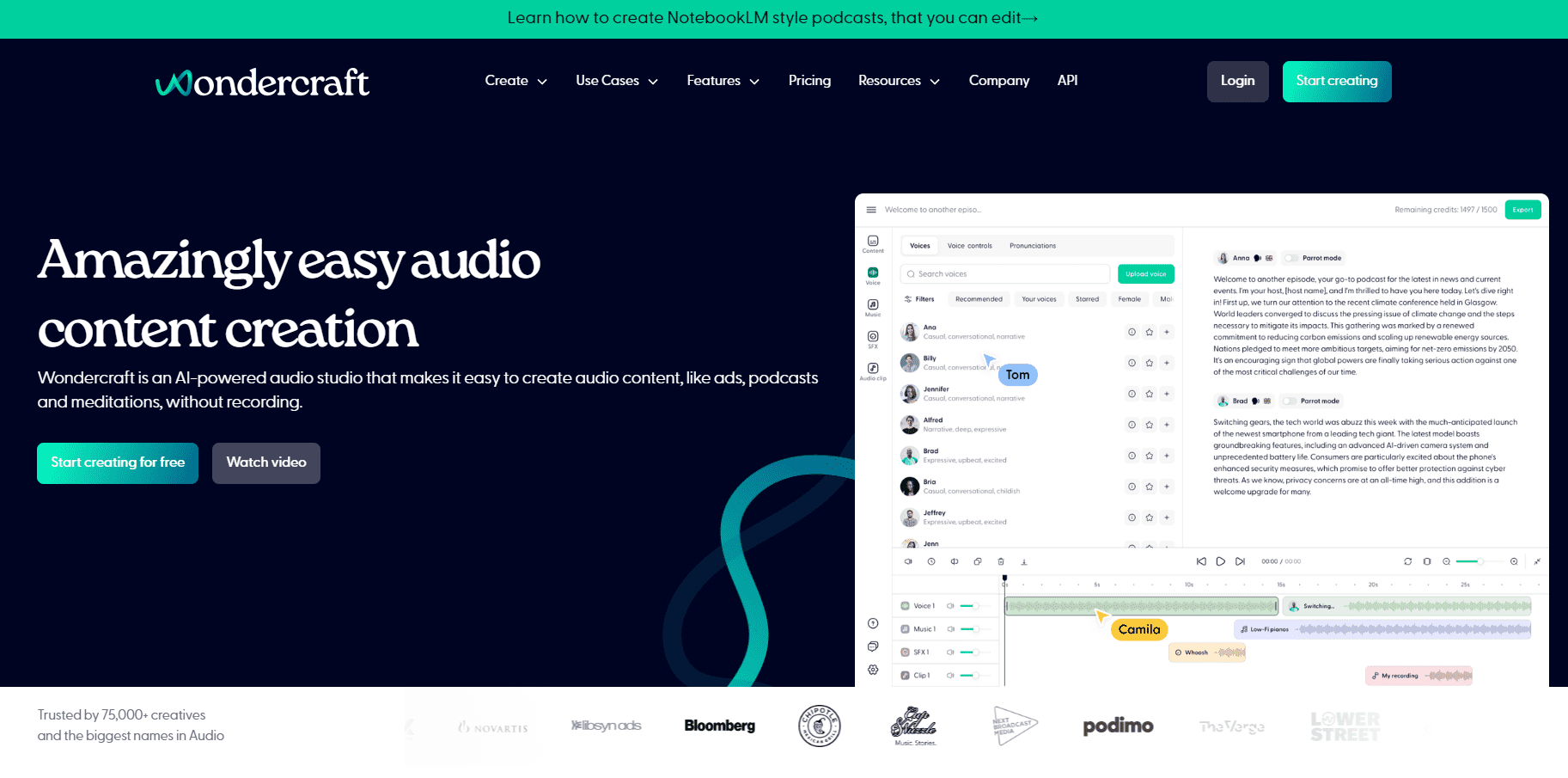Screen dimensions: 1568x778
Task: Expand the Create menu
Action: tap(516, 81)
